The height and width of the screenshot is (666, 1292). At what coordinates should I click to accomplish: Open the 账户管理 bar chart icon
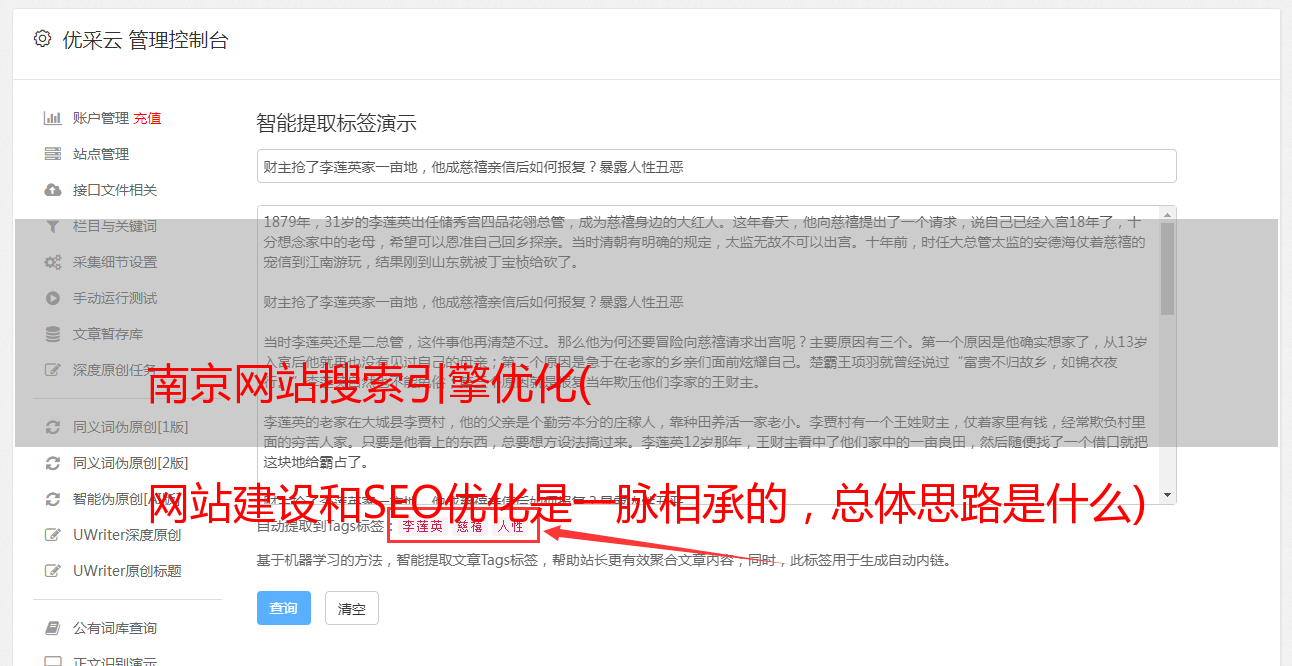(x=53, y=118)
